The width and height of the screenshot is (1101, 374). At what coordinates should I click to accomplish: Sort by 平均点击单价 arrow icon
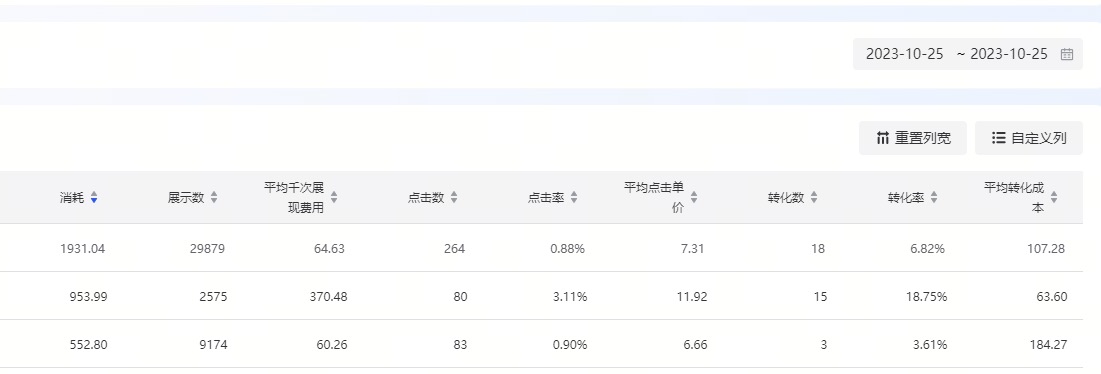tap(694, 198)
